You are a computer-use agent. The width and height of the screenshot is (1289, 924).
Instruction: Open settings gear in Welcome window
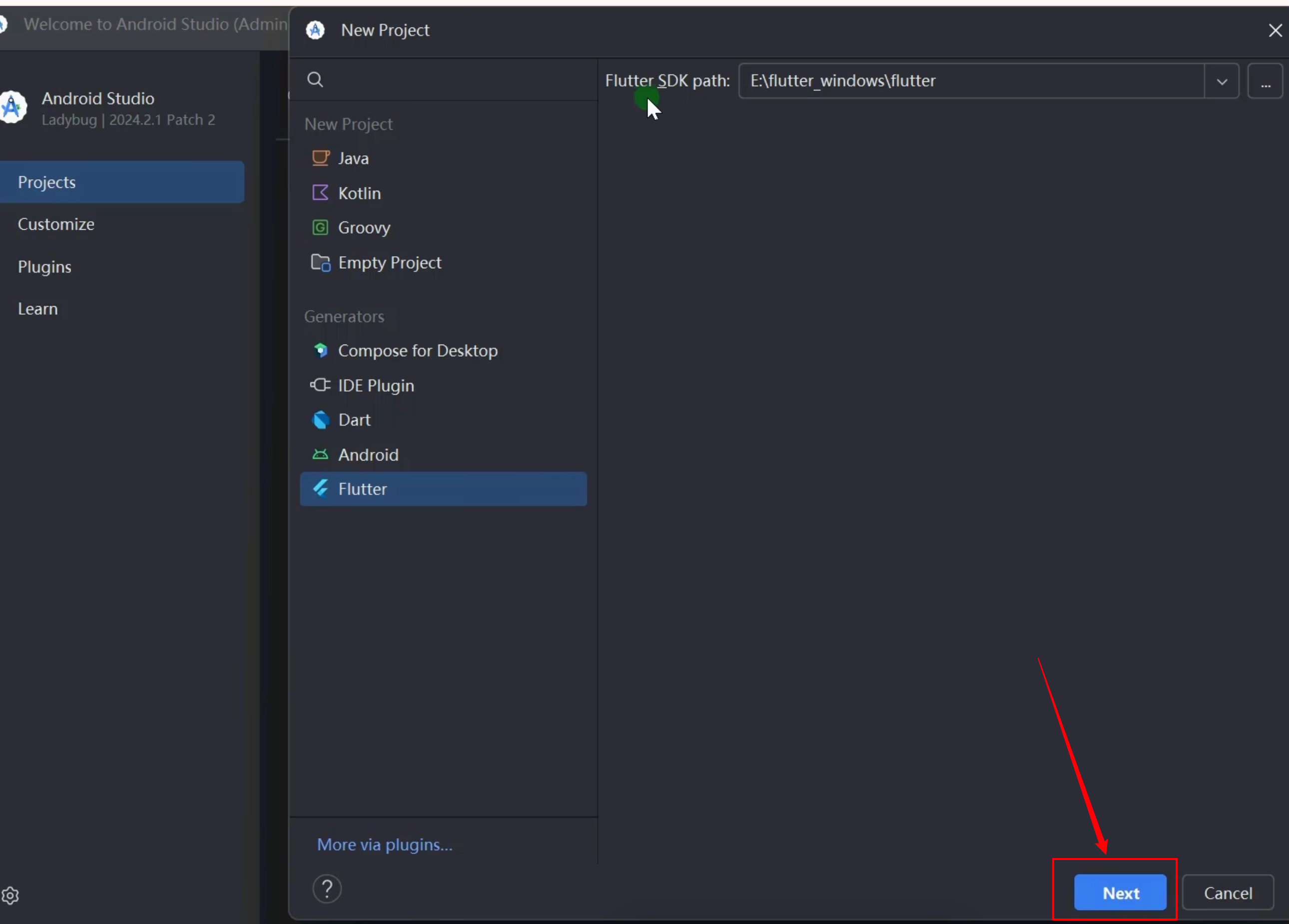coord(9,896)
